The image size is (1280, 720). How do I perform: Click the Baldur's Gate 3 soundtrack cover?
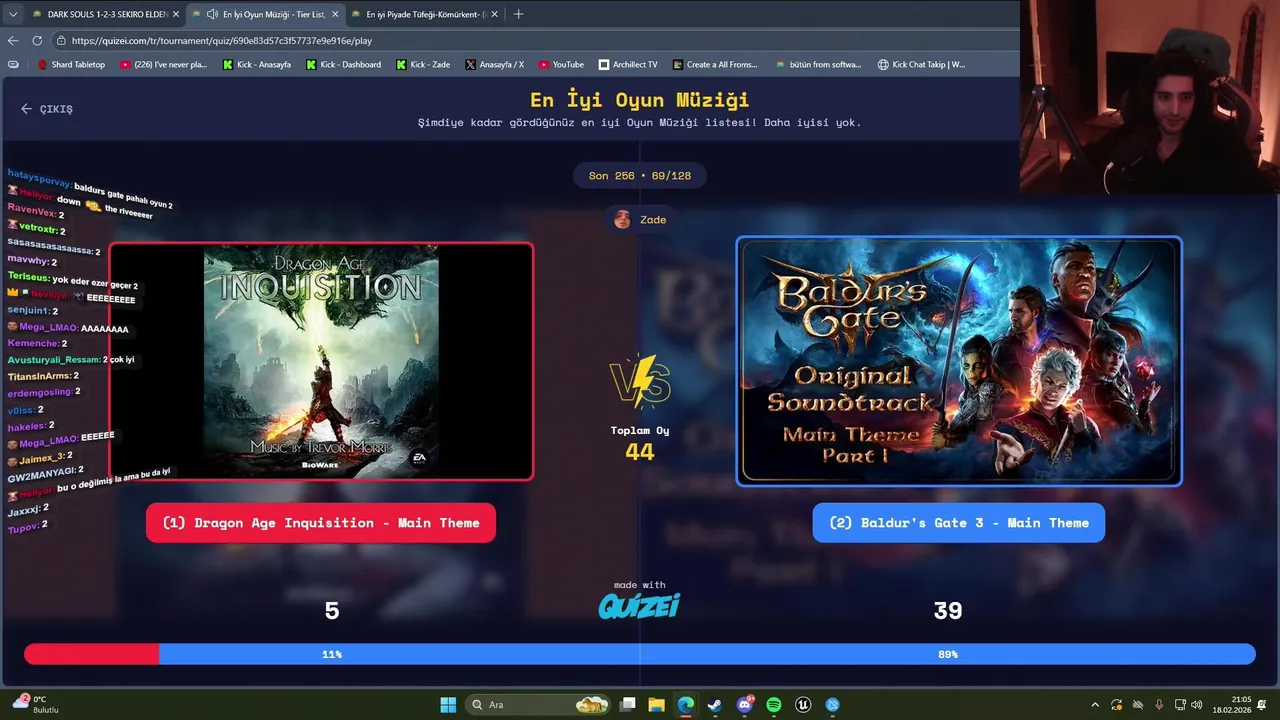(959, 362)
